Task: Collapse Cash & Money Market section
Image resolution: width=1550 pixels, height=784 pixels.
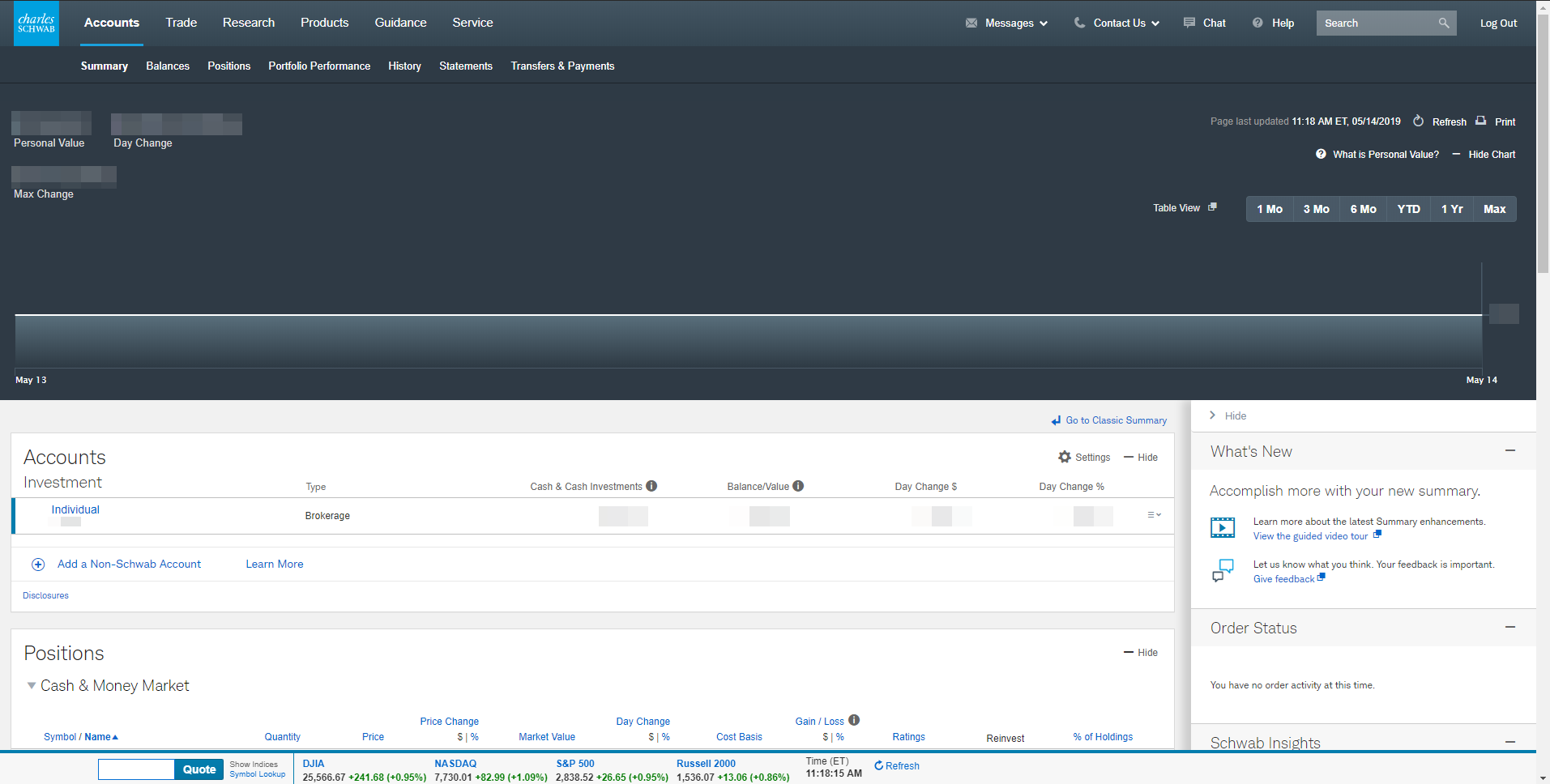Action: click(x=32, y=686)
